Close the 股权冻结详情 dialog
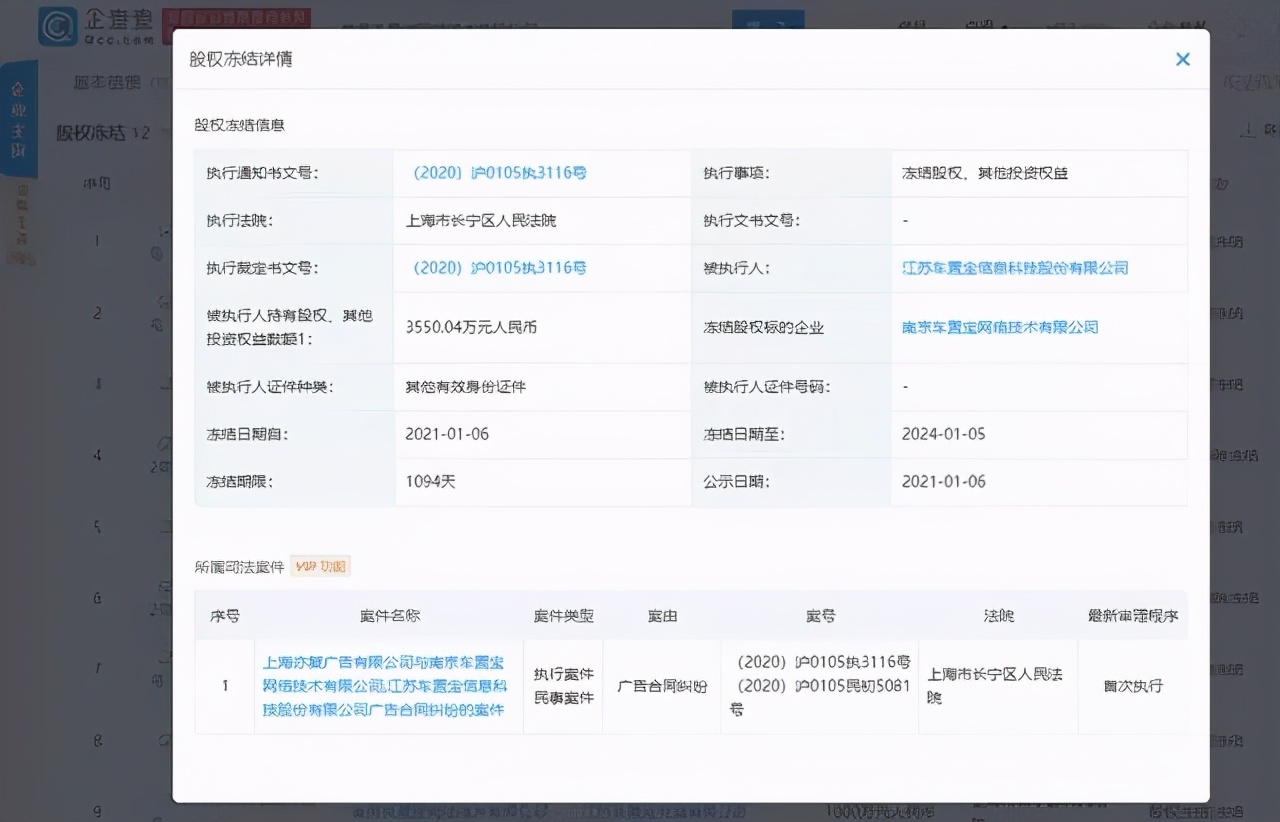Screen dimensions: 1280x822 (x=1183, y=59)
